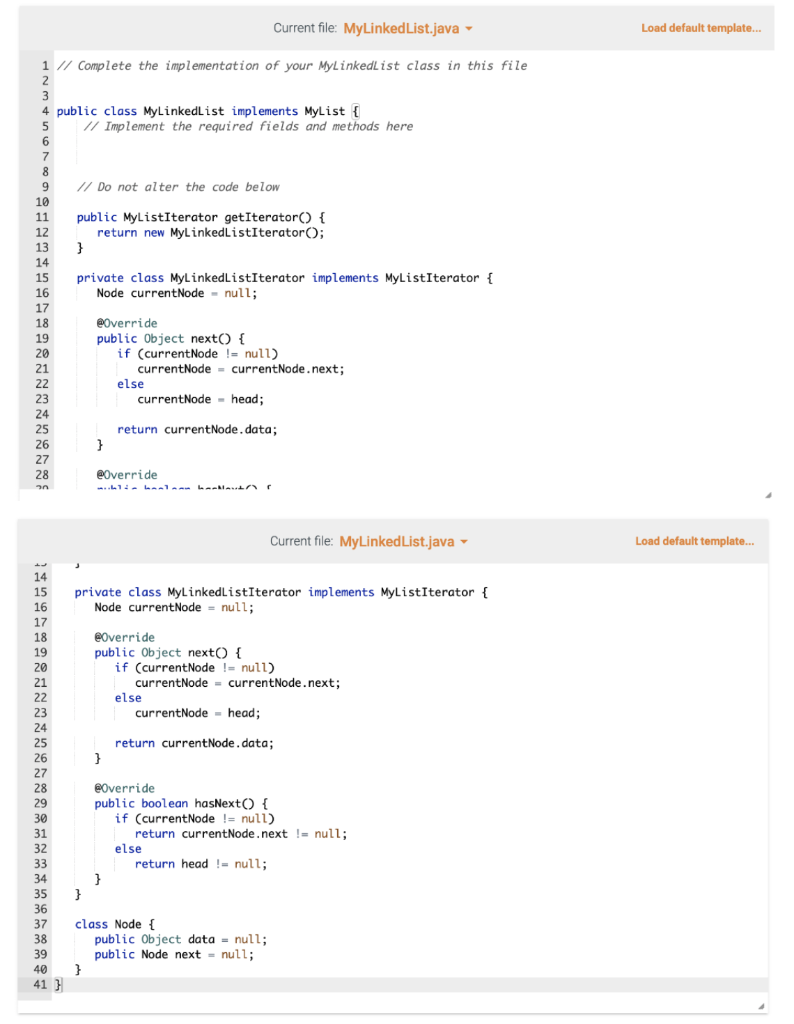The height and width of the screenshot is (1024, 794).
Task: Click 'private class MyLinkedListIterator' line in upper editor
Action: (285, 278)
